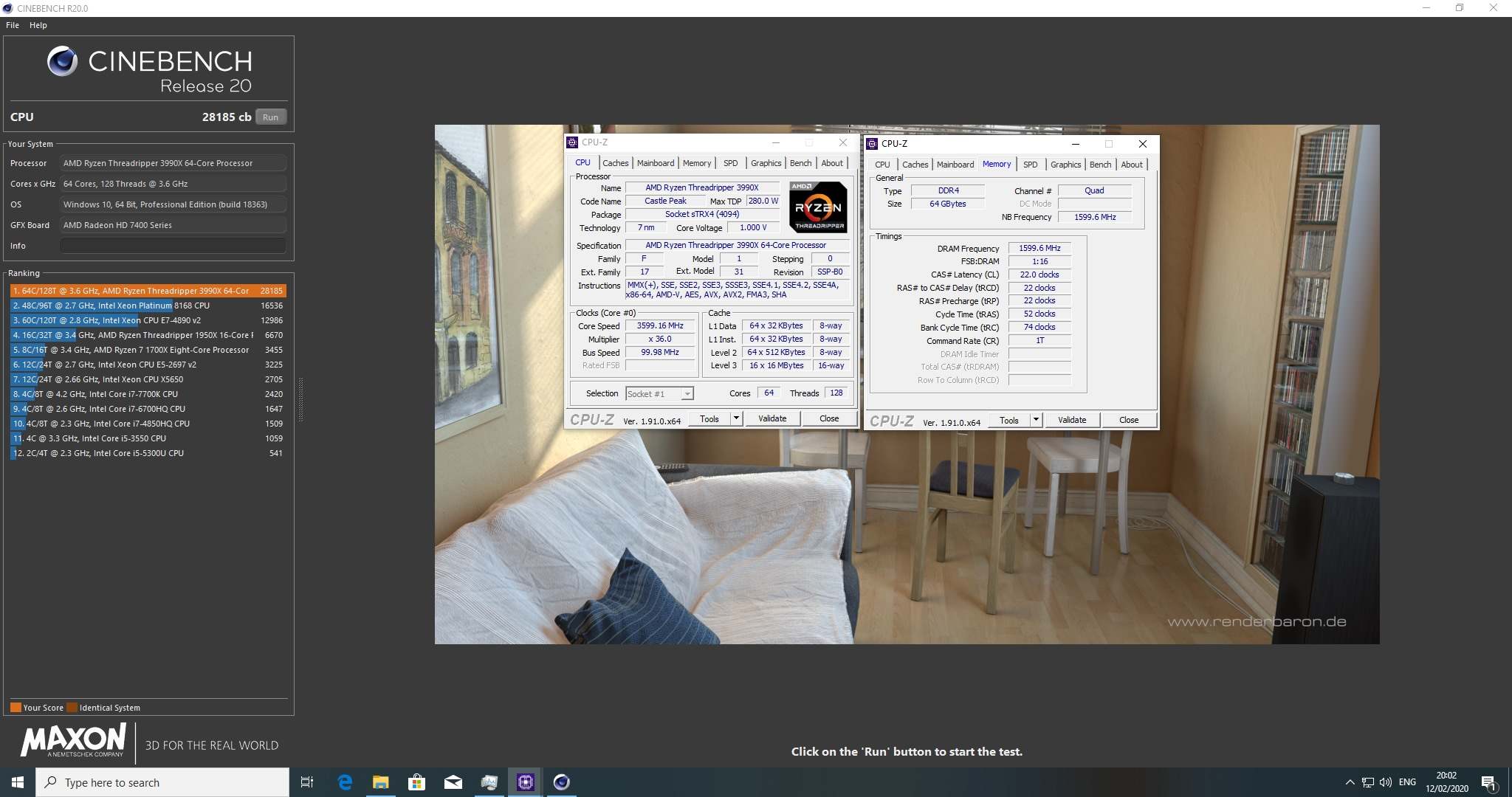Viewport: 1512px width, 797px height.
Task: Select ranking entry AMD Ryzen Threadripper 3990X
Action: coord(148,291)
